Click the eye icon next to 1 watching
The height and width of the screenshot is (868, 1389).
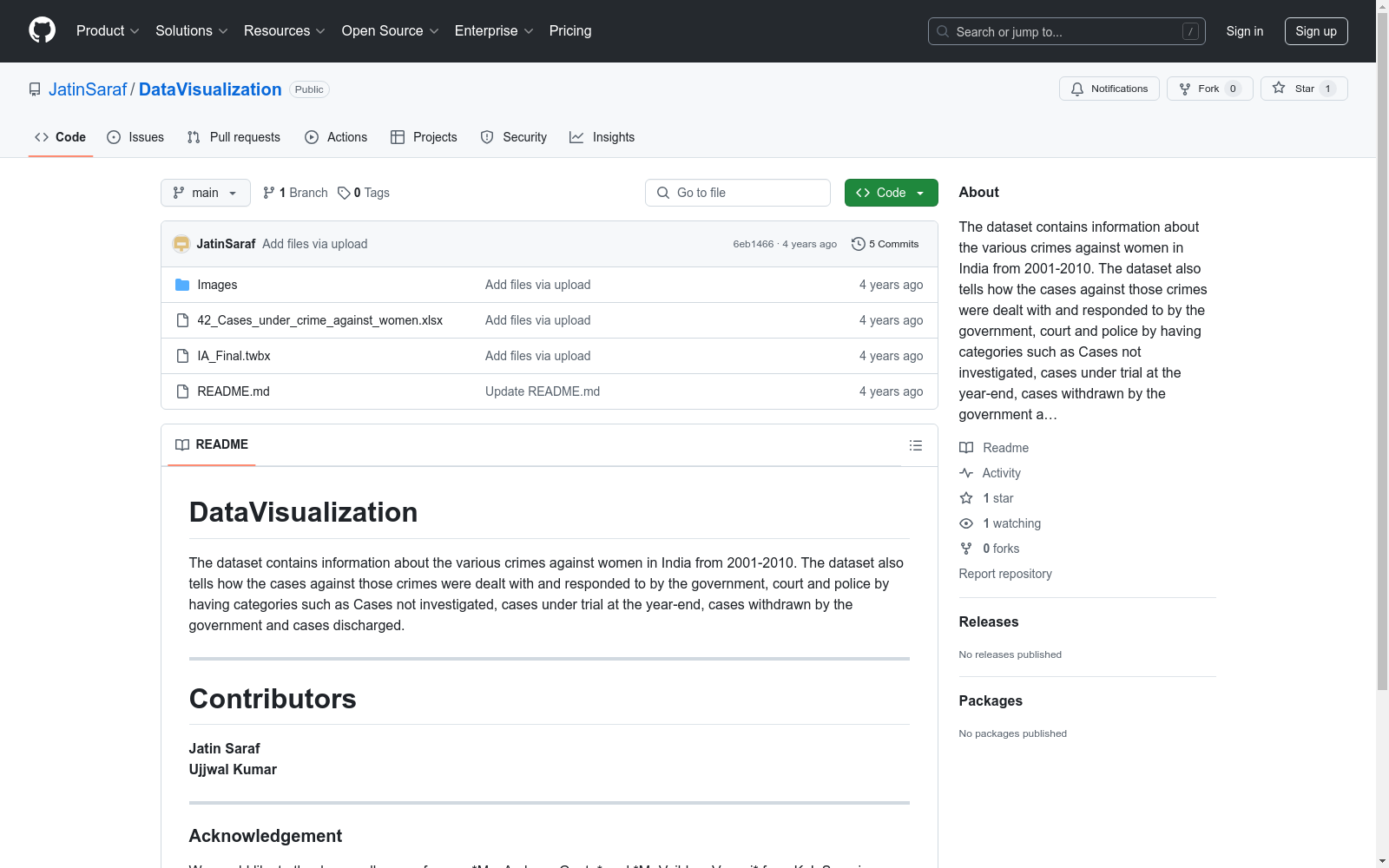click(x=966, y=523)
